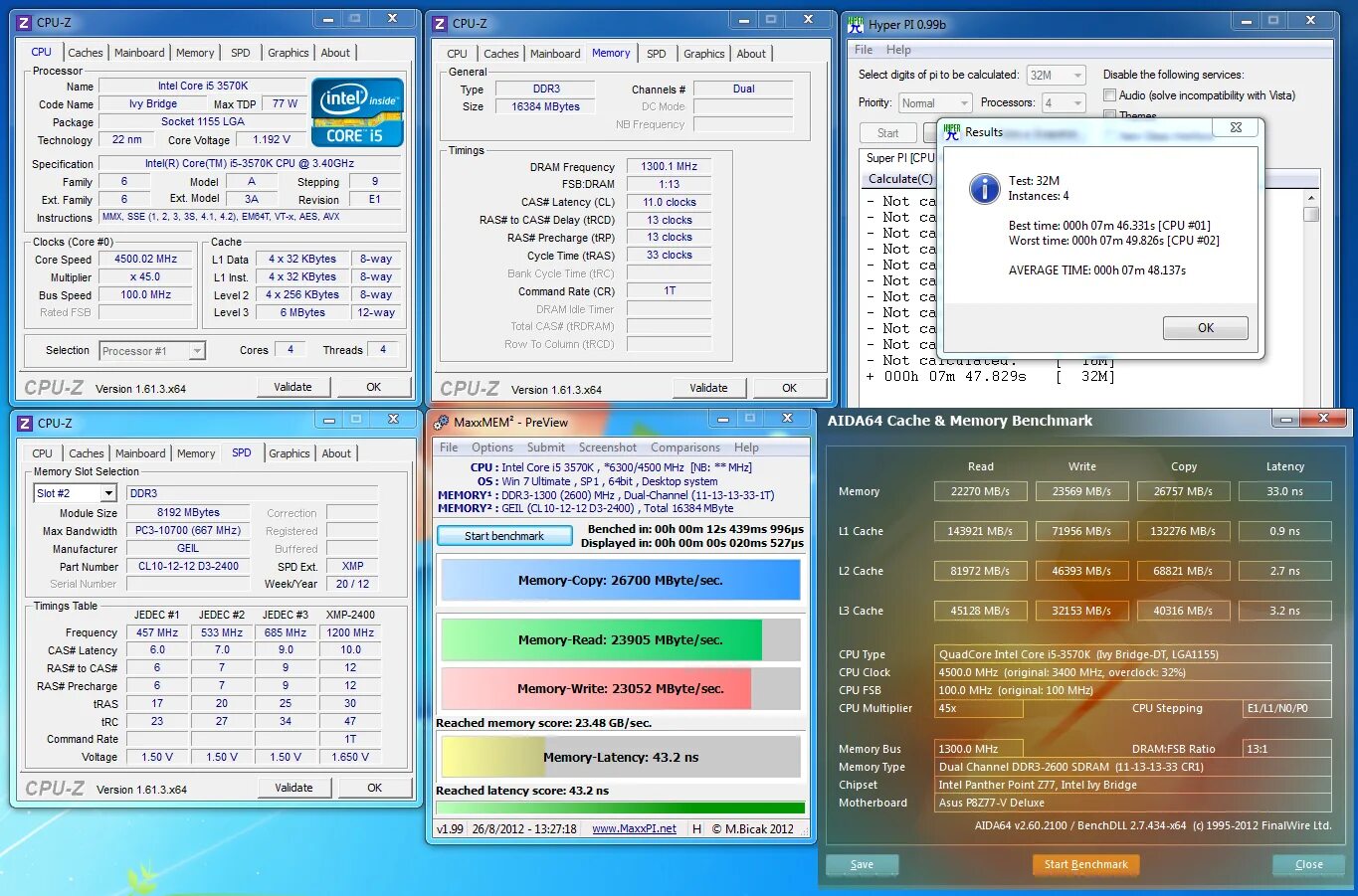Select Memory tab in the SPD CPU-Z window
This screenshot has width=1358, height=896.
coord(196,453)
